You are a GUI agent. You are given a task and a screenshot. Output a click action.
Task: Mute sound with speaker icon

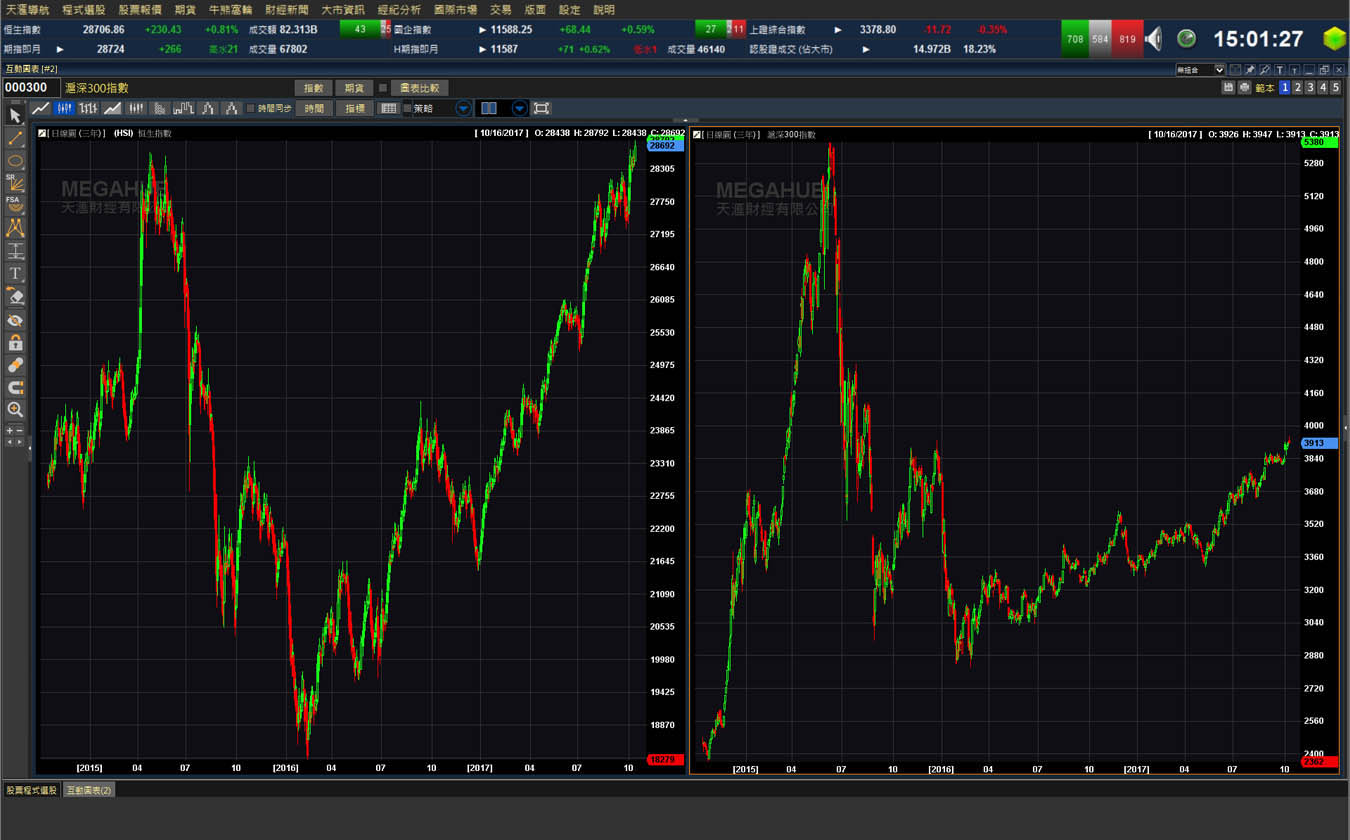[x=1153, y=39]
